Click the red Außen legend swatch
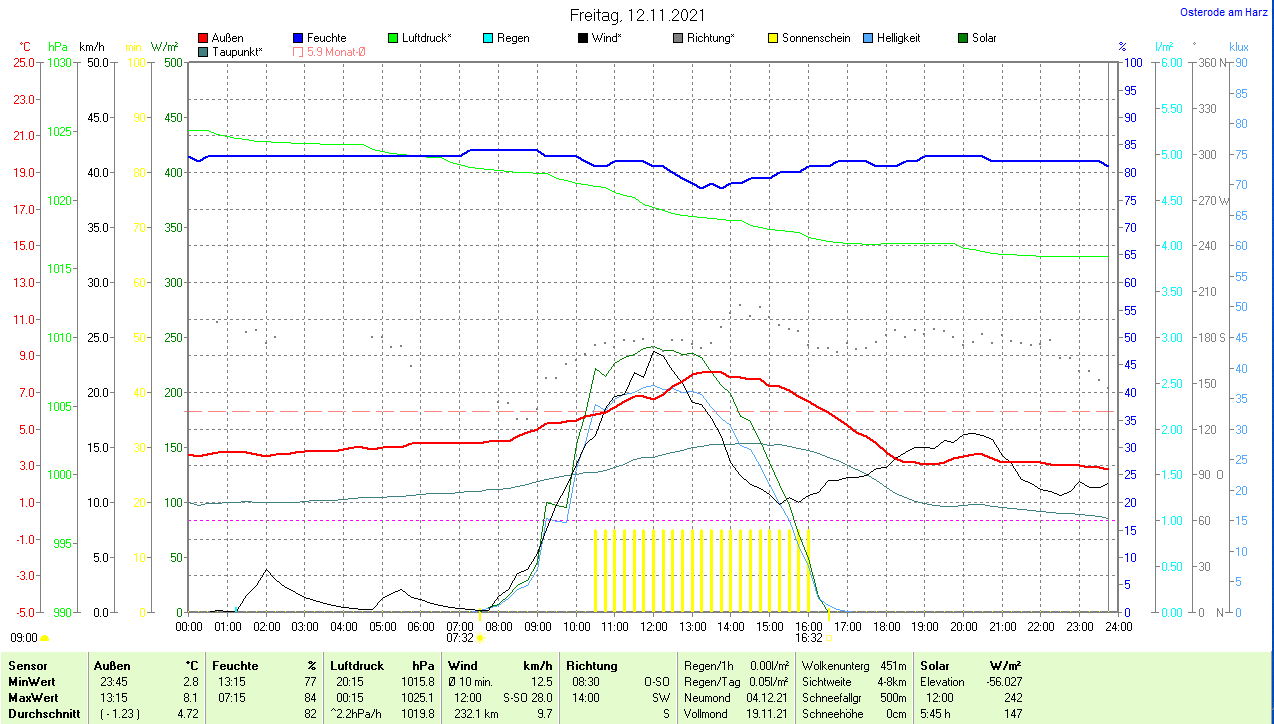The width and height of the screenshot is (1274, 724). click(204, 38)
